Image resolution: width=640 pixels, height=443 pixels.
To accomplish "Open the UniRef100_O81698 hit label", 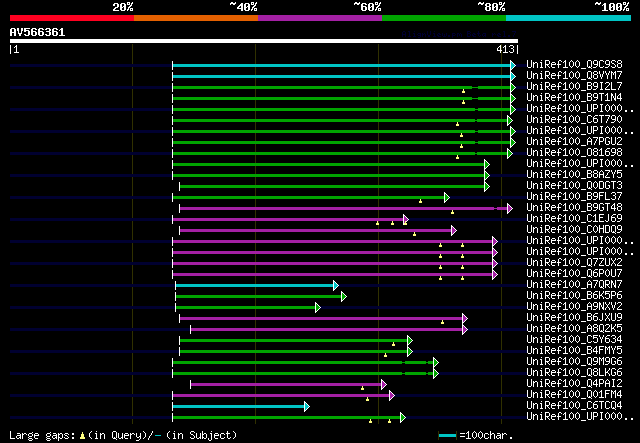I will pos(574,153).
